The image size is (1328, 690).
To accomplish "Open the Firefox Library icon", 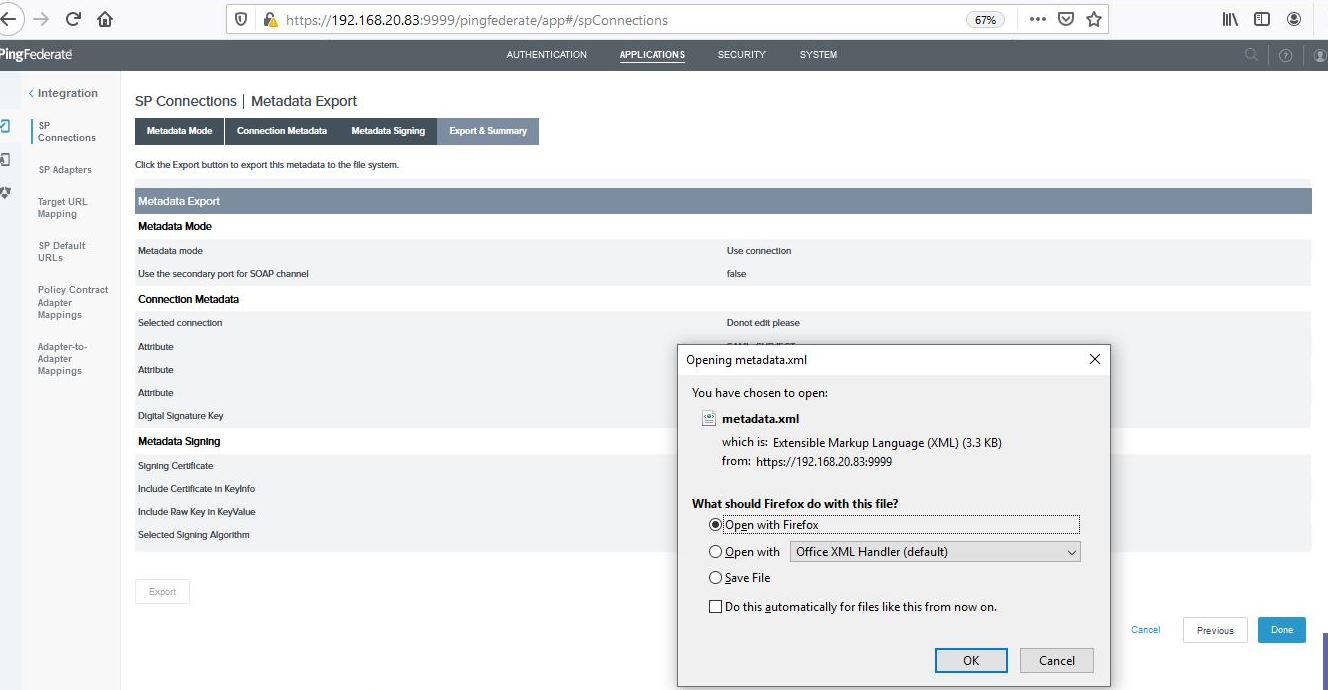I will (x=1230, y=19).
